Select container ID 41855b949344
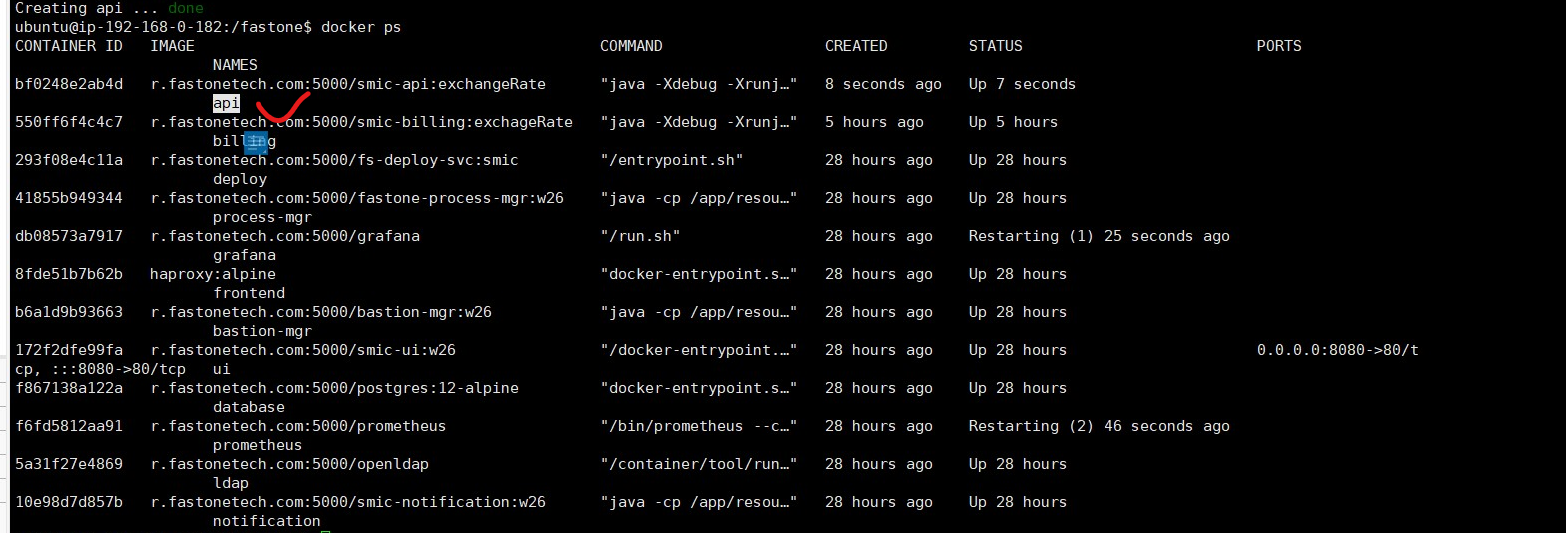The image size is (1566, 533). click(x=69, y=198)
